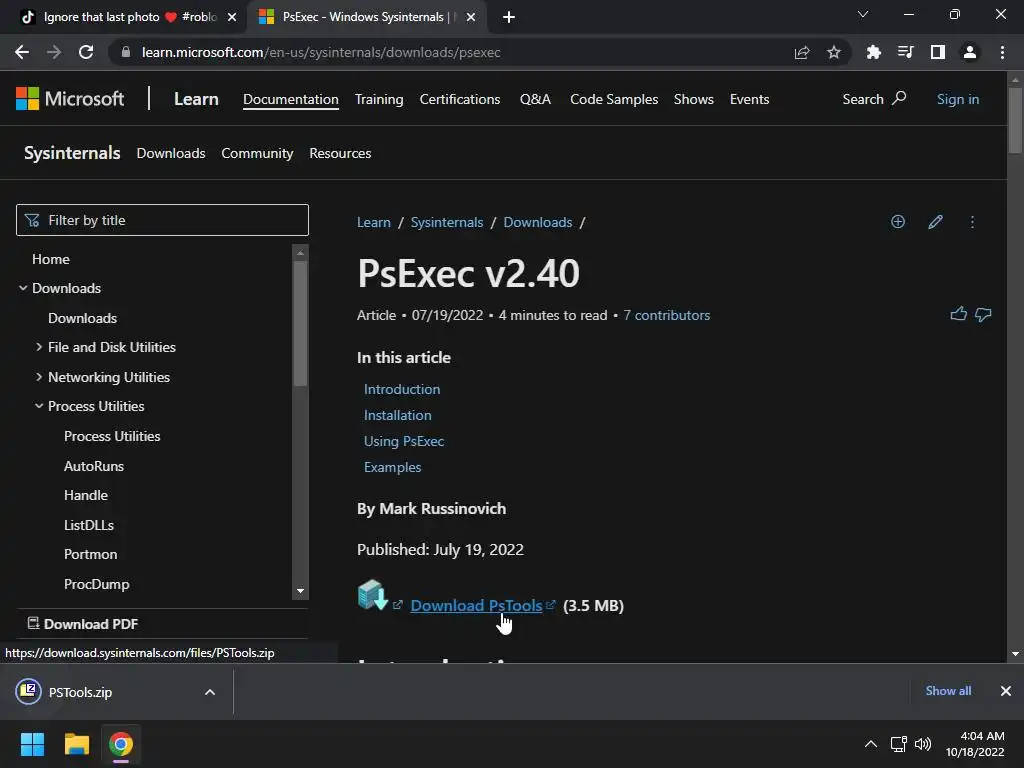
Task: Open the Shows menu item
Action: point(694,99)
